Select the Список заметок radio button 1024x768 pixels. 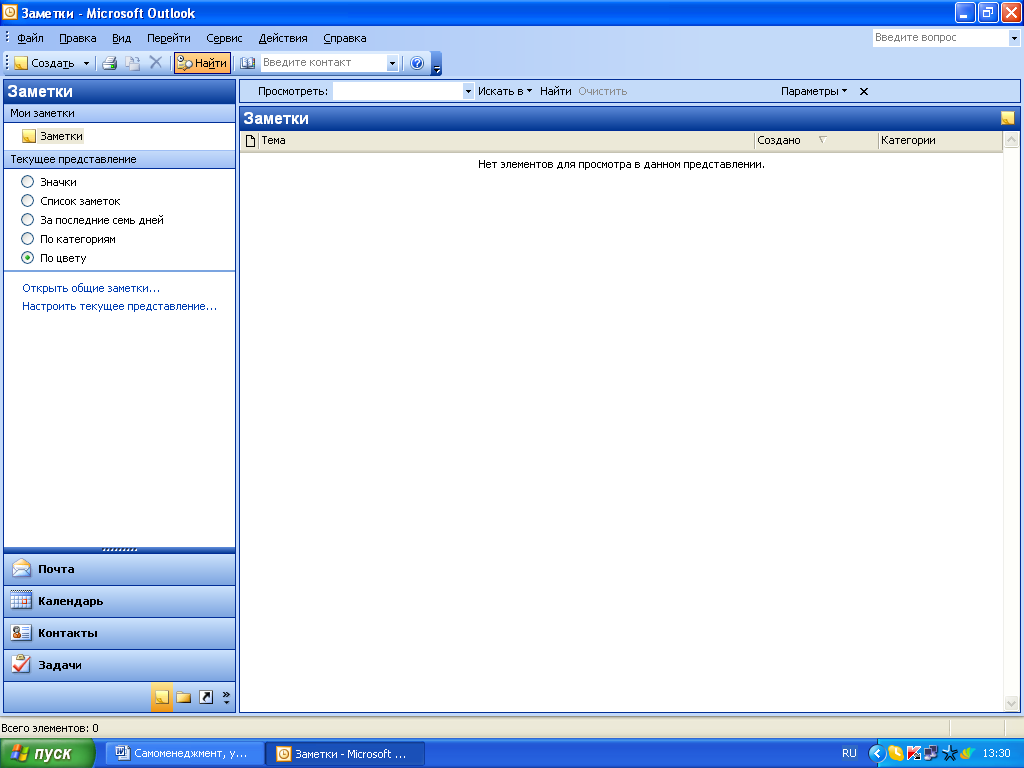[27, 200]
